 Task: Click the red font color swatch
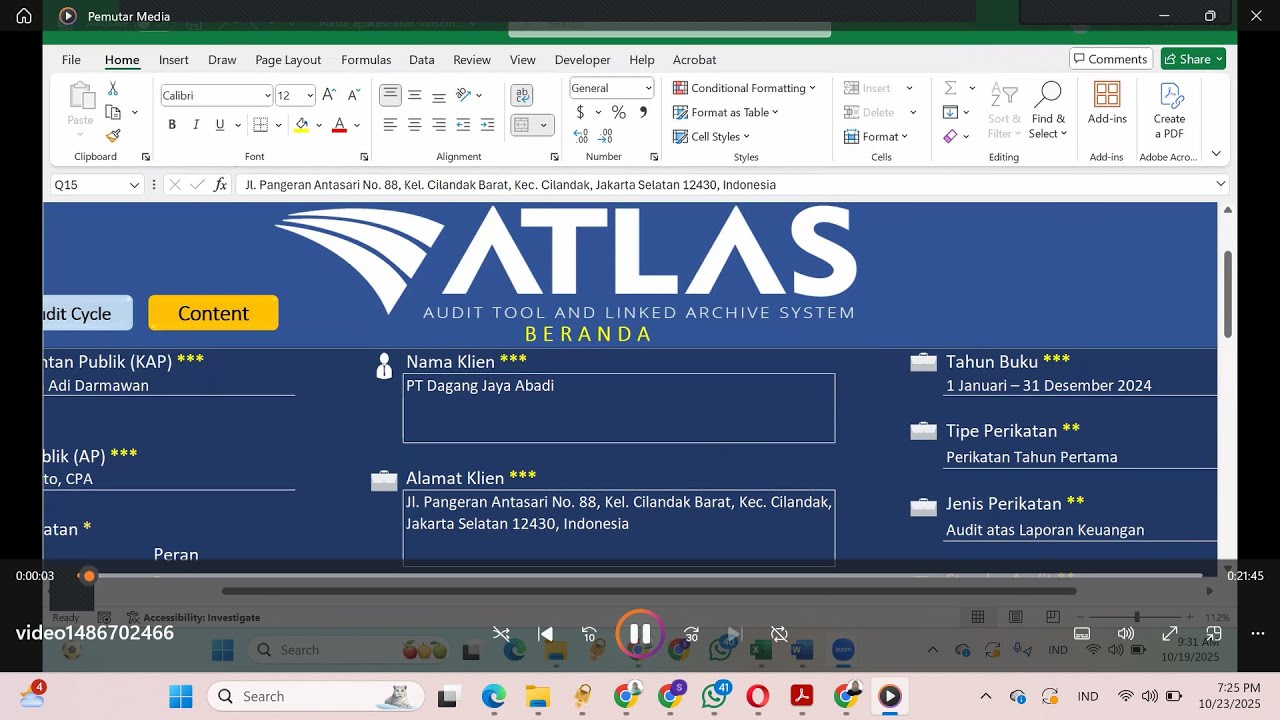(339, 125)
